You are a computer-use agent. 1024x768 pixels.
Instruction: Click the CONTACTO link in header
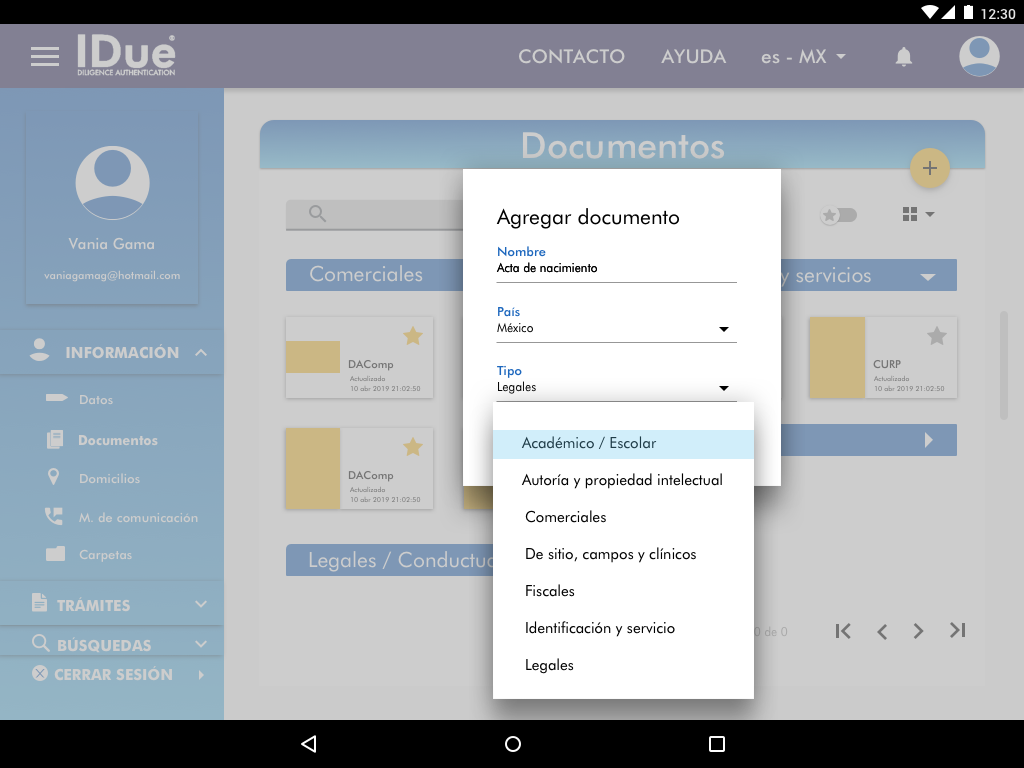tap(571, 57)
